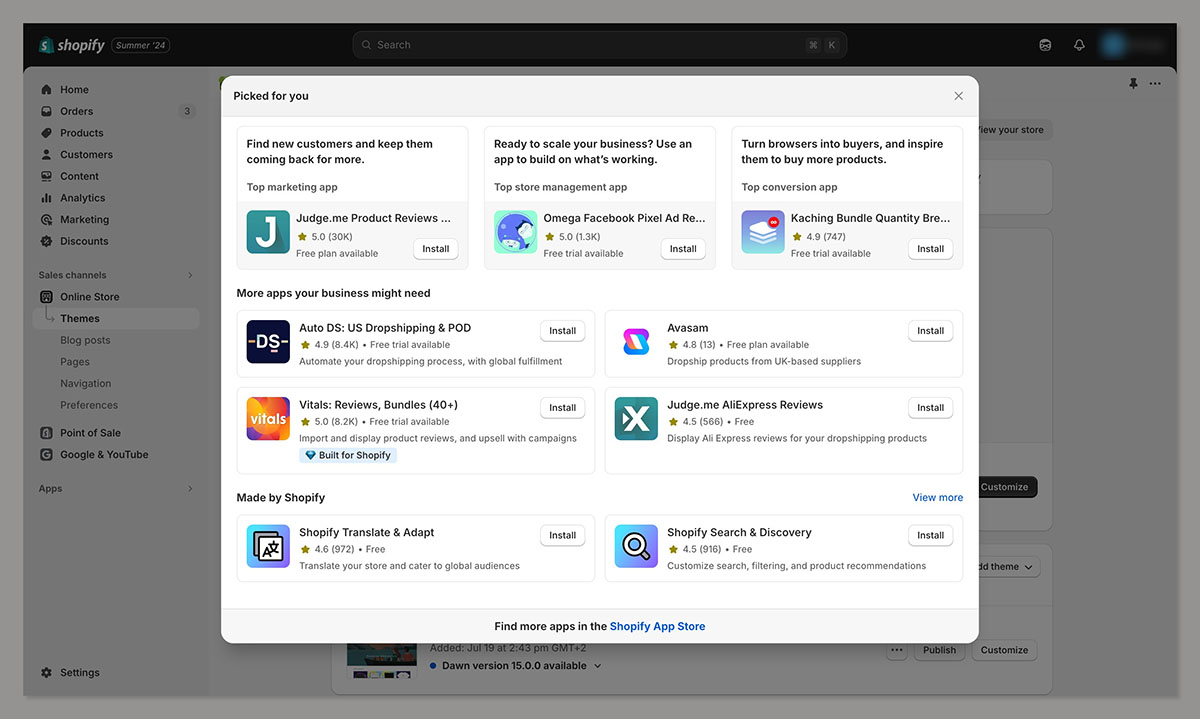Screen dimensions: 1200x719
Task: Open the Analytics page from sidebar
Action: click(x=82, y=198)
